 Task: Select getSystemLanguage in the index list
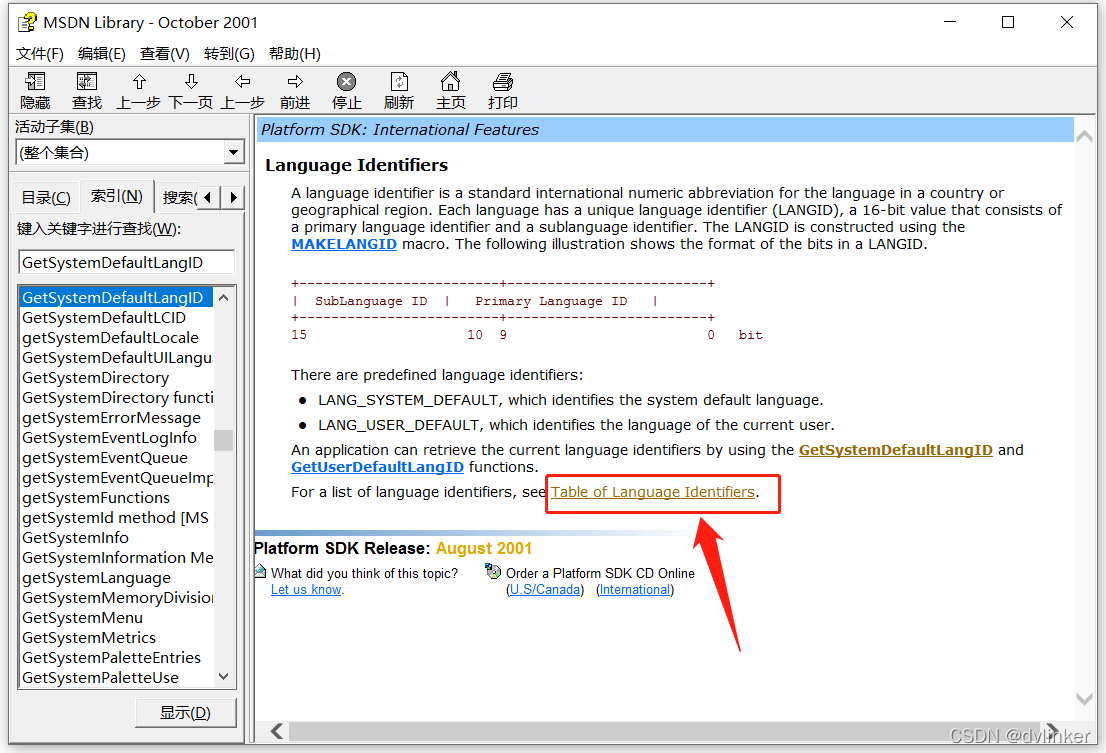(x=116, y=578)
